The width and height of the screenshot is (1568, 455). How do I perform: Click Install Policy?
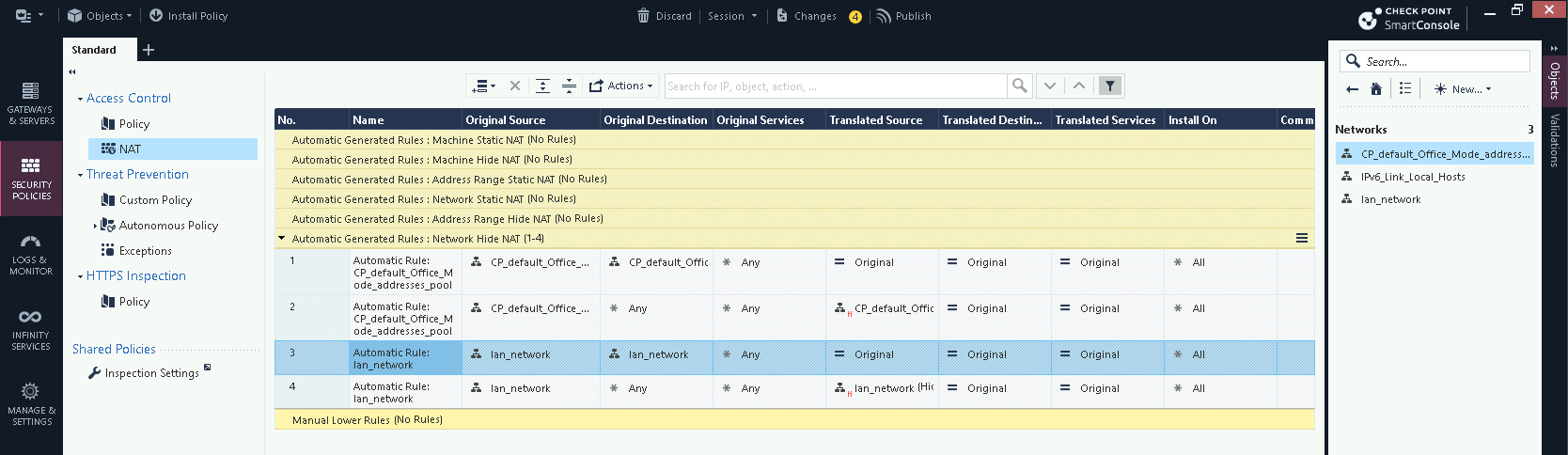coord(188,16)
